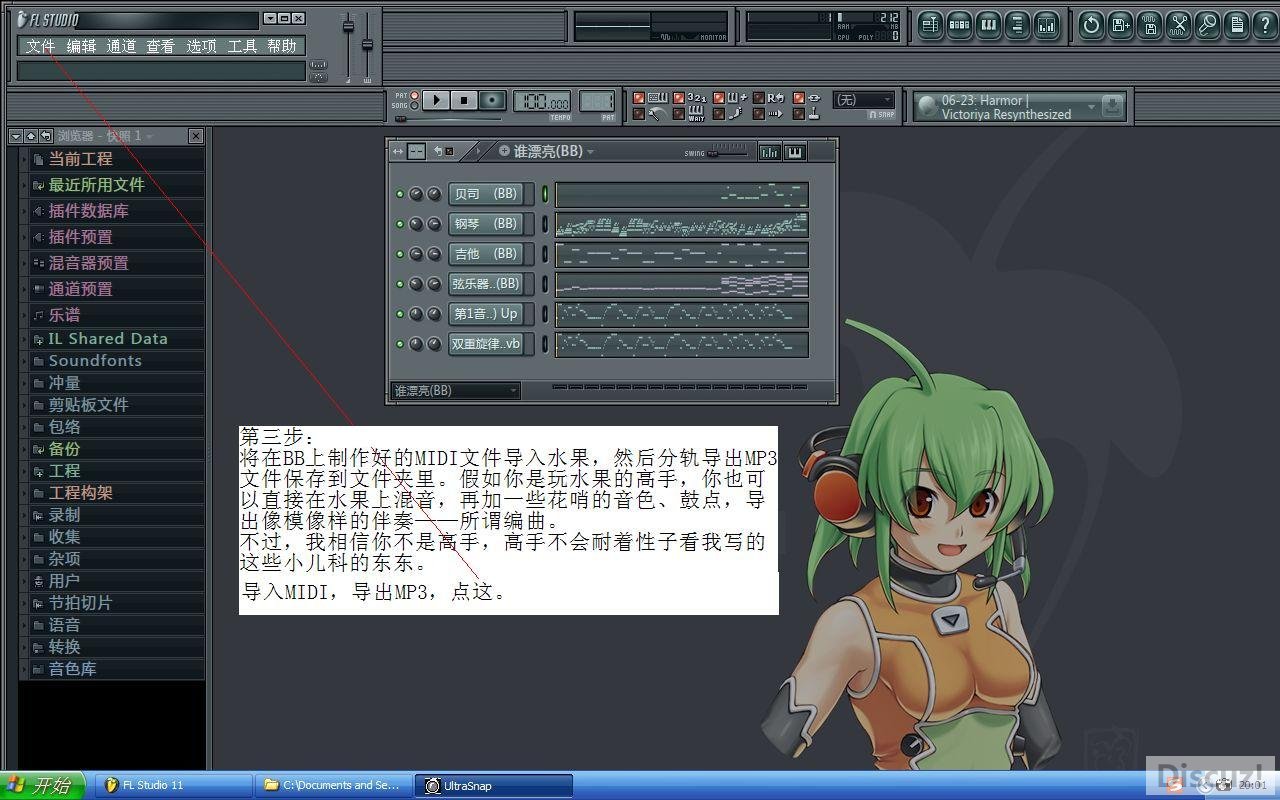Open the snap (无) dropdown
The height and width of the screenshot is (800, 1280).
pos(864,100)
